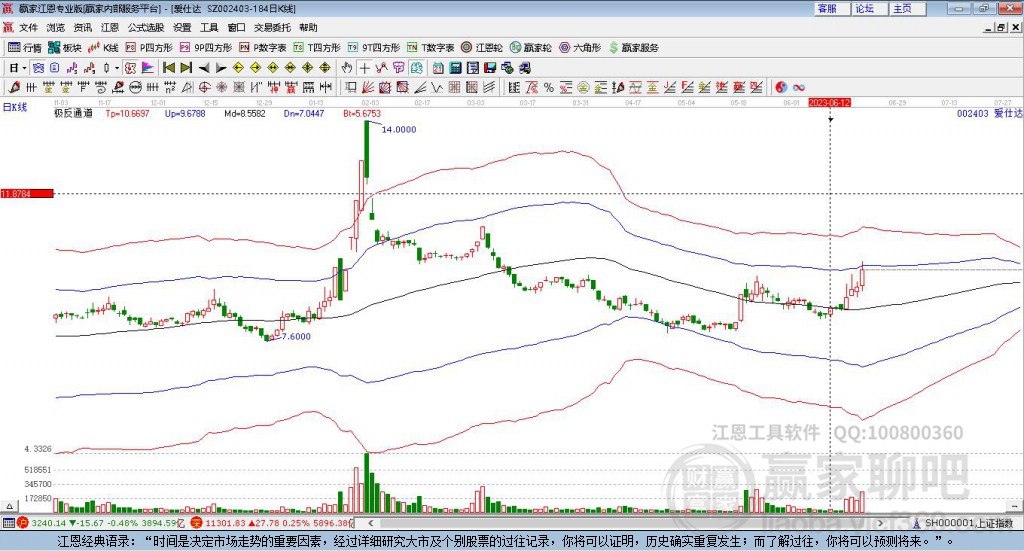Click the up-triangle button beside volume pane
Image resolution: width=1024 pixels, height=551 pixels.
(9, 506)
